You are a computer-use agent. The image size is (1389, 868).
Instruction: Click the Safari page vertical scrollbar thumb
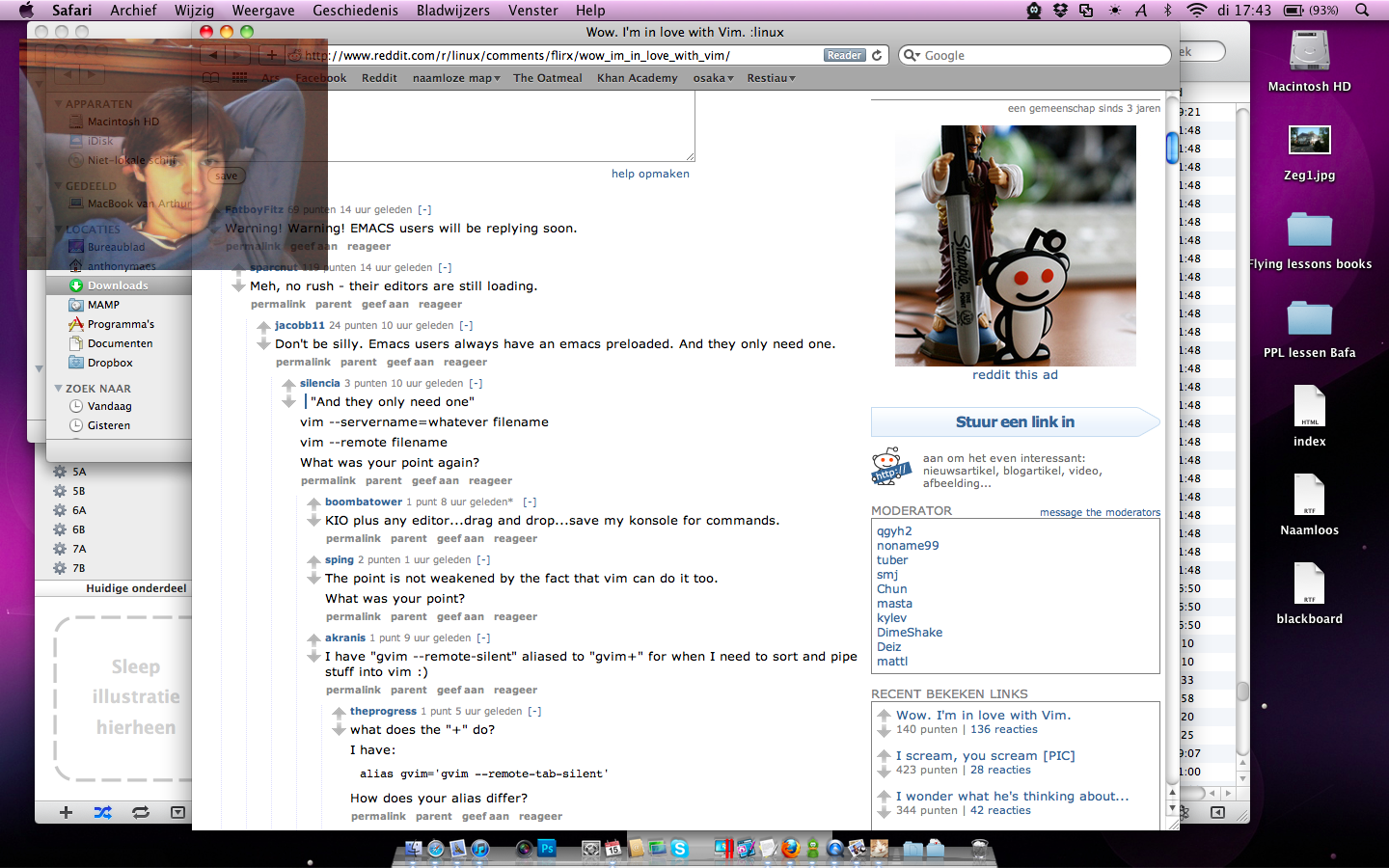point(1172,148)
